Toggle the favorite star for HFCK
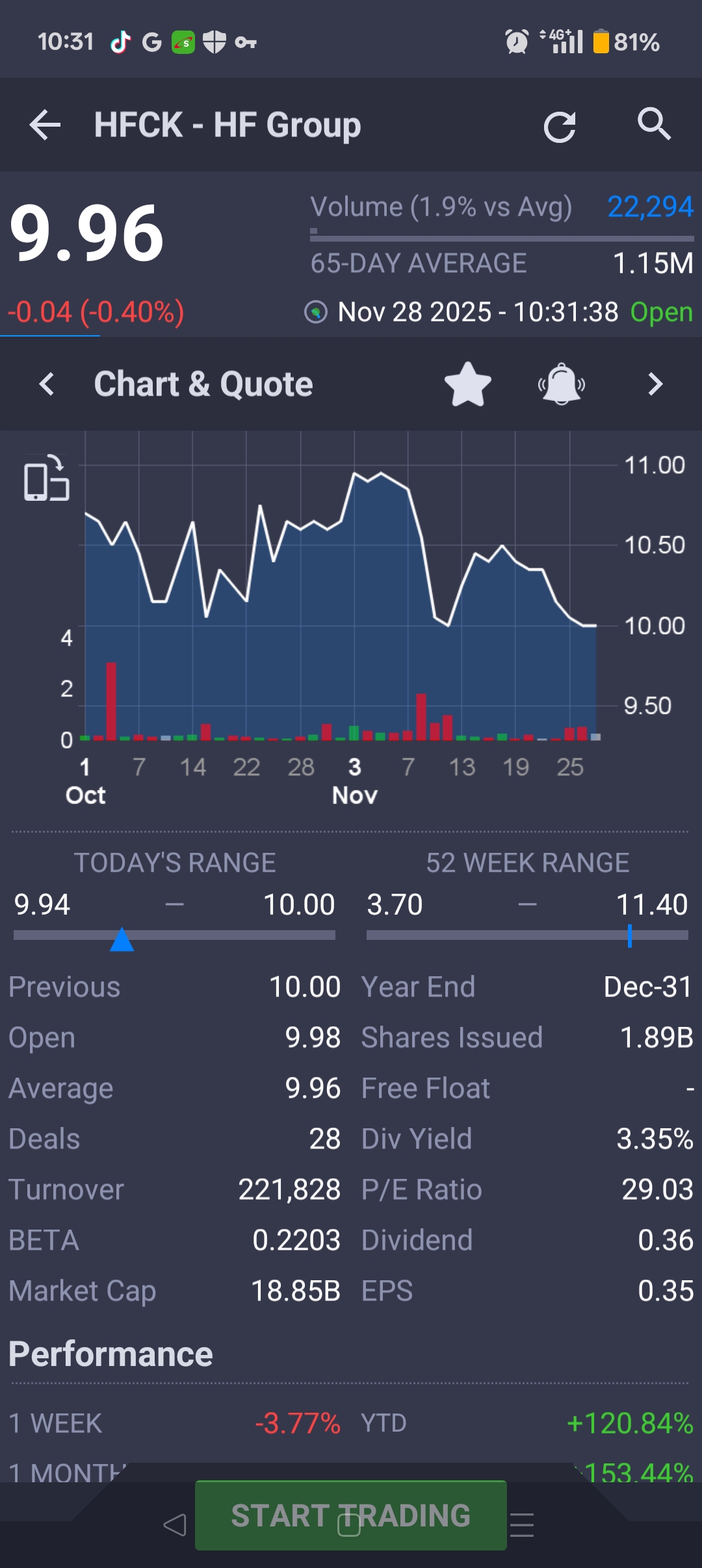 [x=467, y=384]
